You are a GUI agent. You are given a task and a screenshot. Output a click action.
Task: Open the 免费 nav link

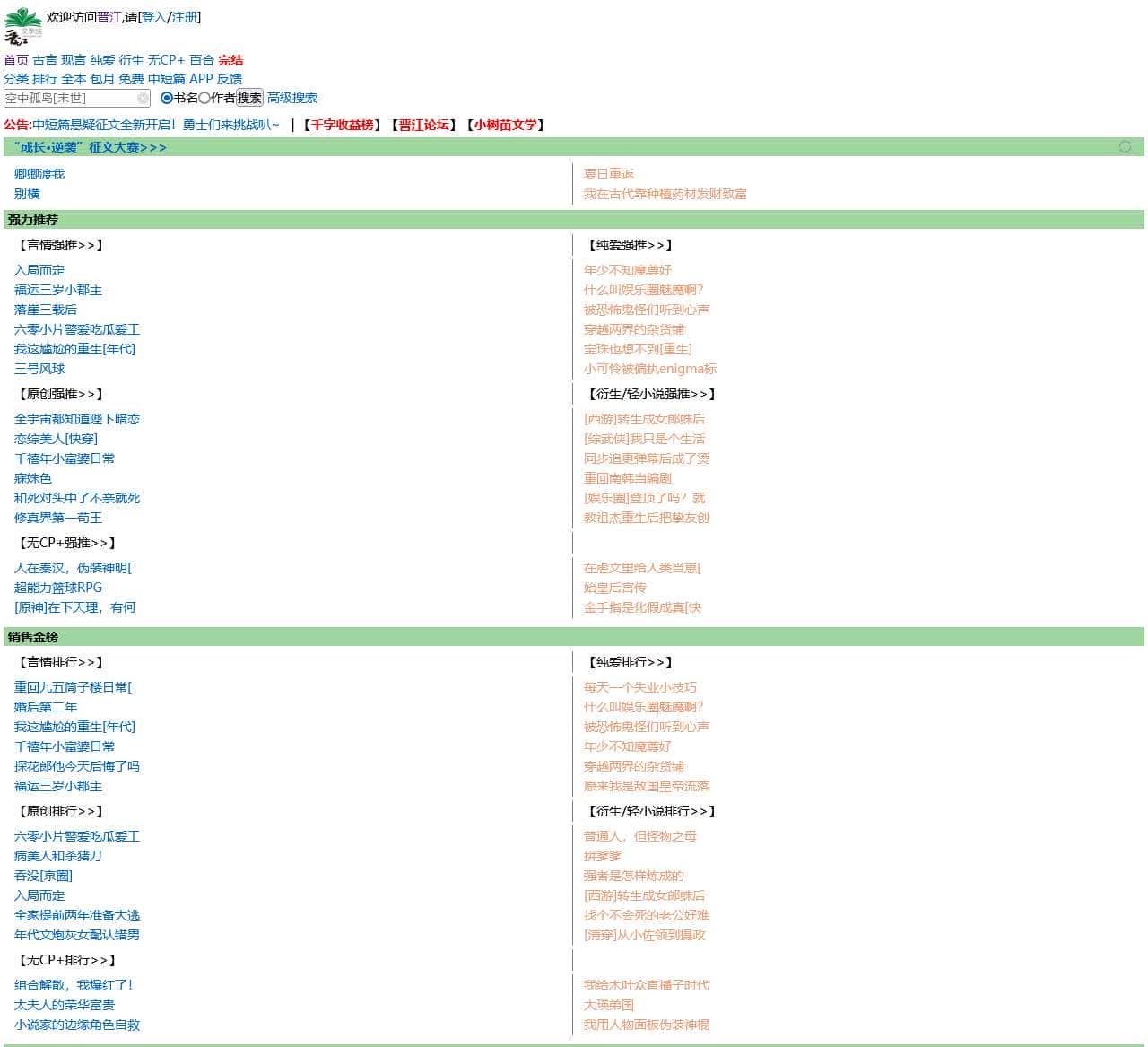click(x=131, y=79)
